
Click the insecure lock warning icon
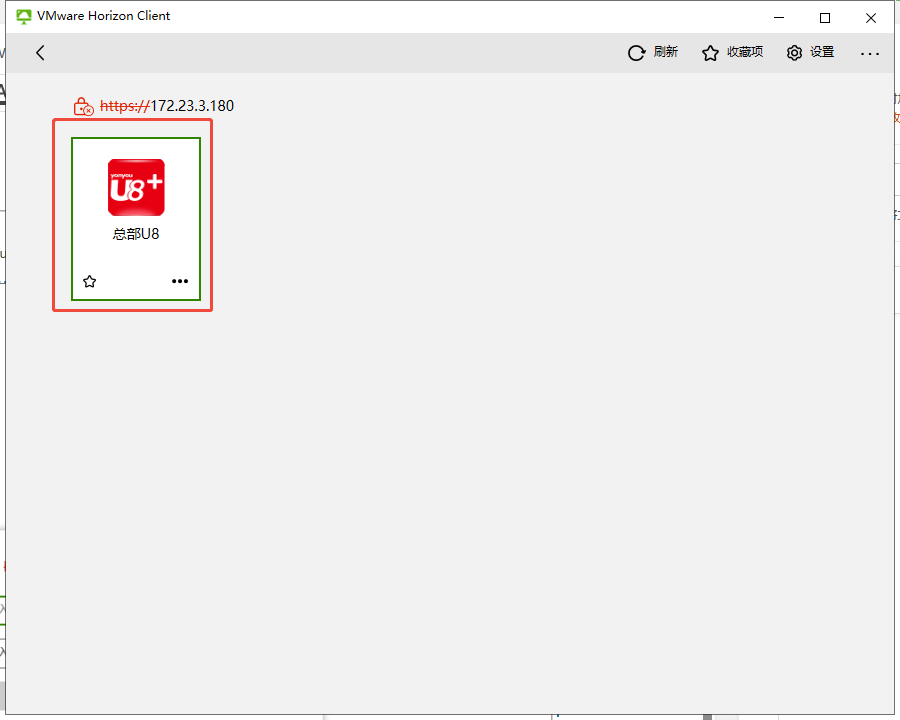(83, 106)
